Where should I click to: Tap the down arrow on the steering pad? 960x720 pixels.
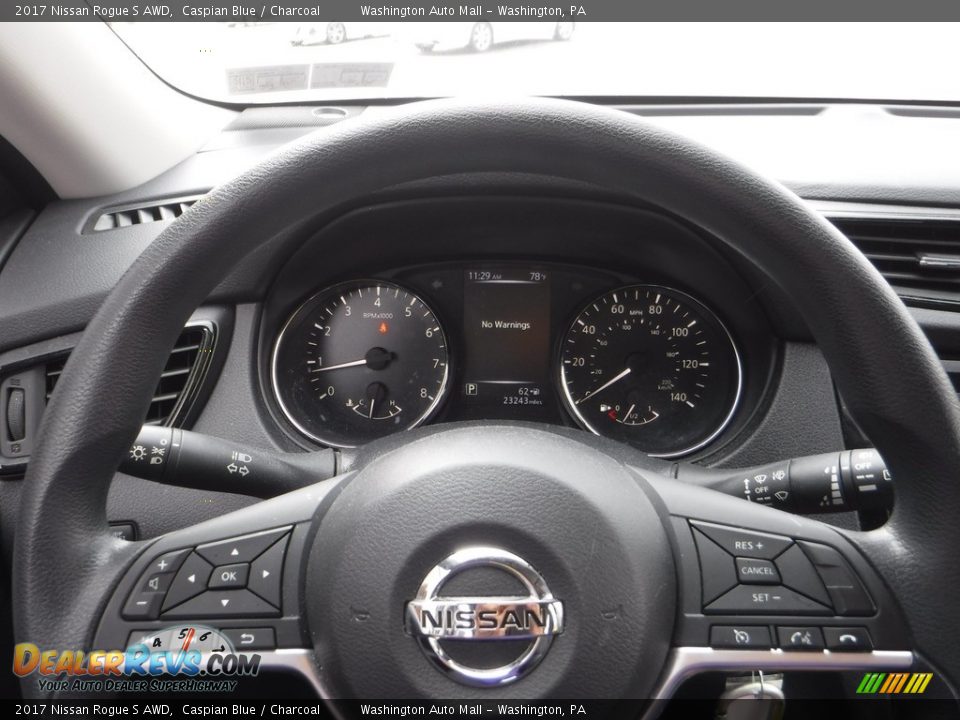225,603
